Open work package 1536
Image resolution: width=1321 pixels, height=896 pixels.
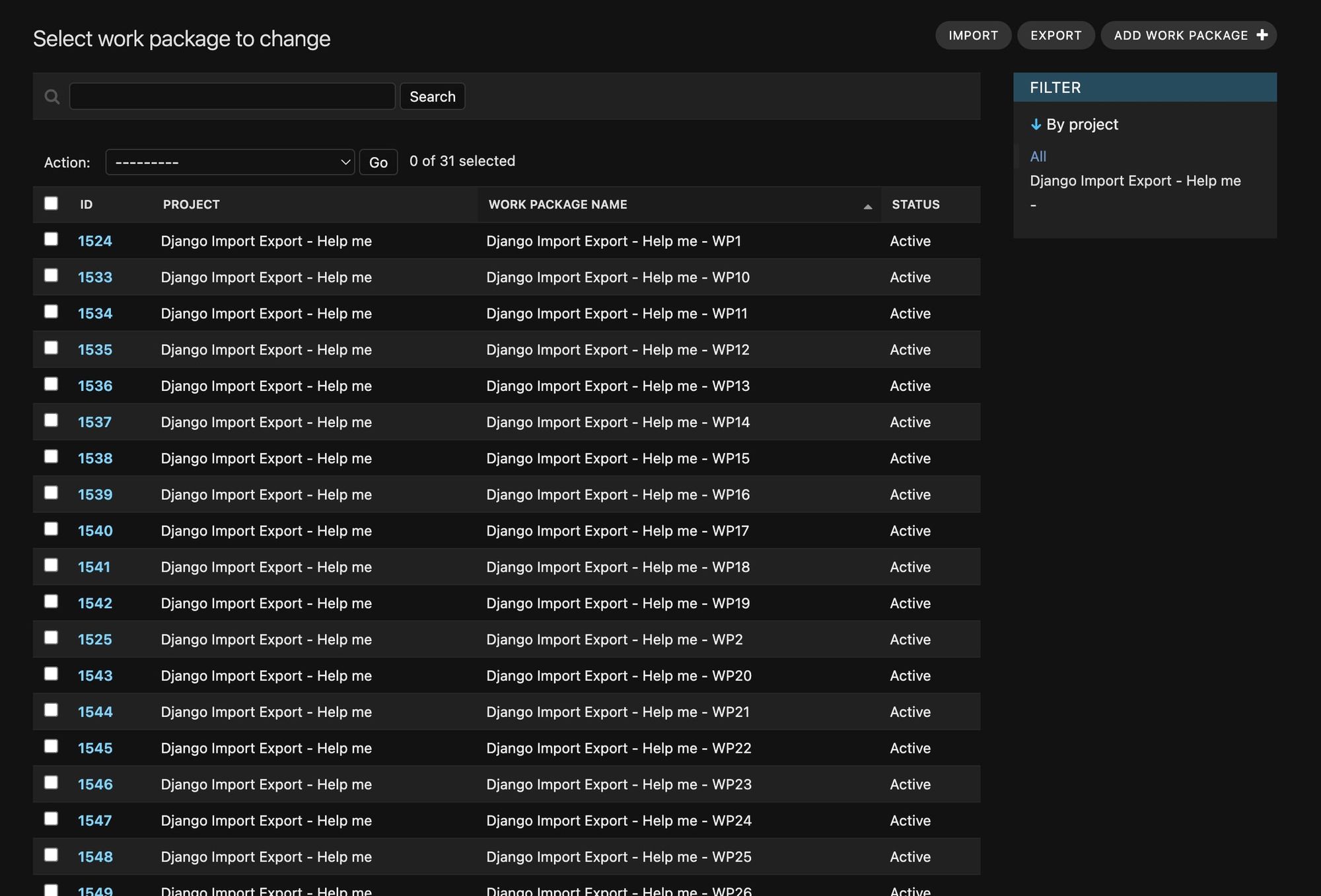(95, 386)
